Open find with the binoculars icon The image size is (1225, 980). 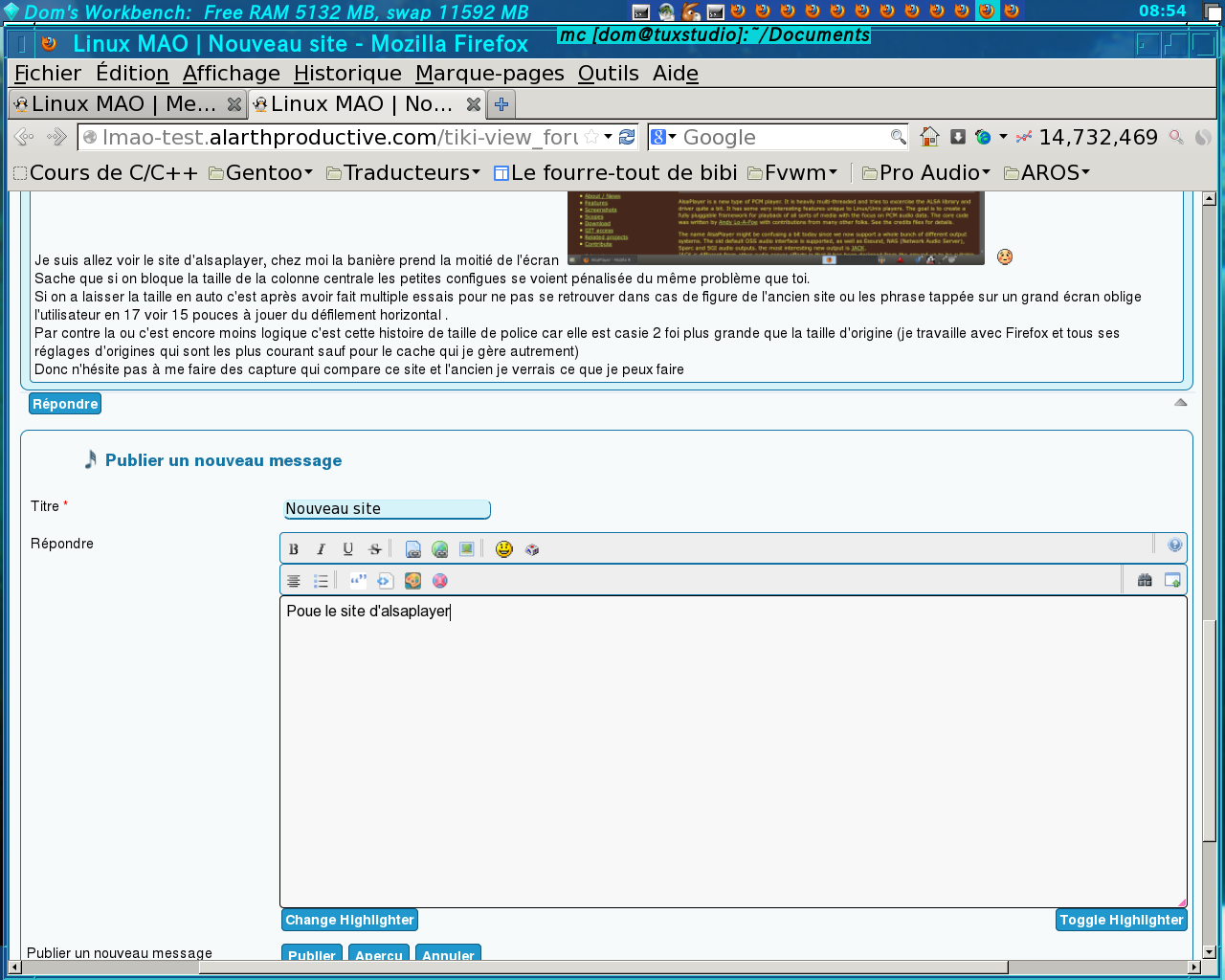(x=1145, y=580)
